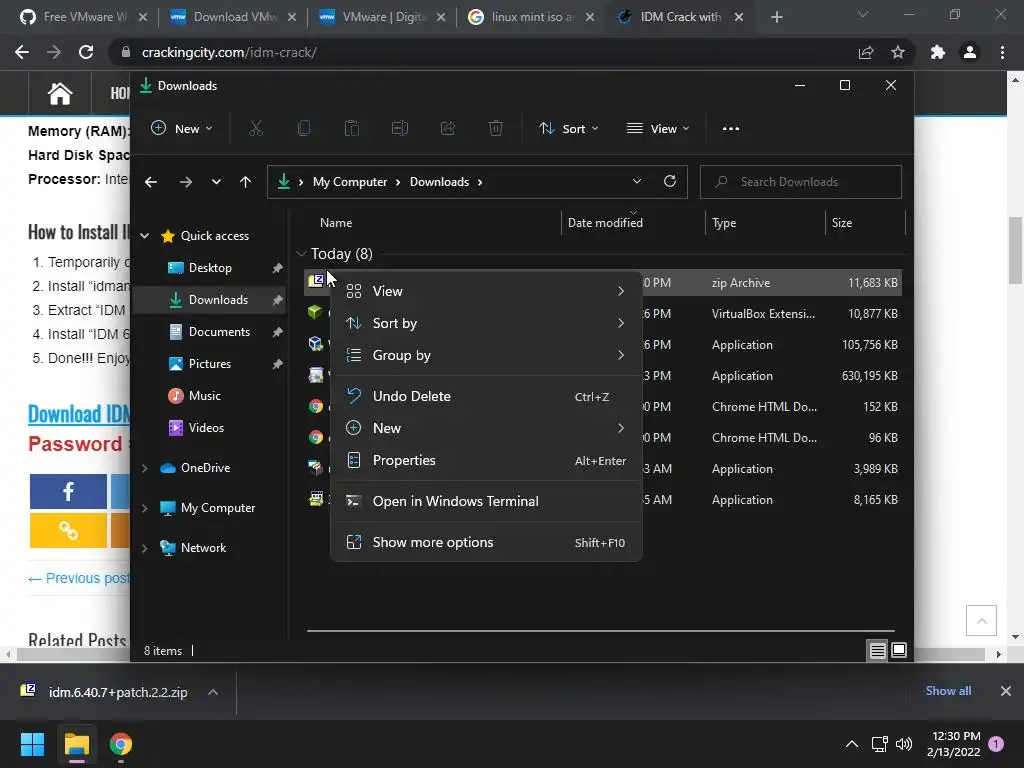Click Show all downloads link

coord(948,691)
